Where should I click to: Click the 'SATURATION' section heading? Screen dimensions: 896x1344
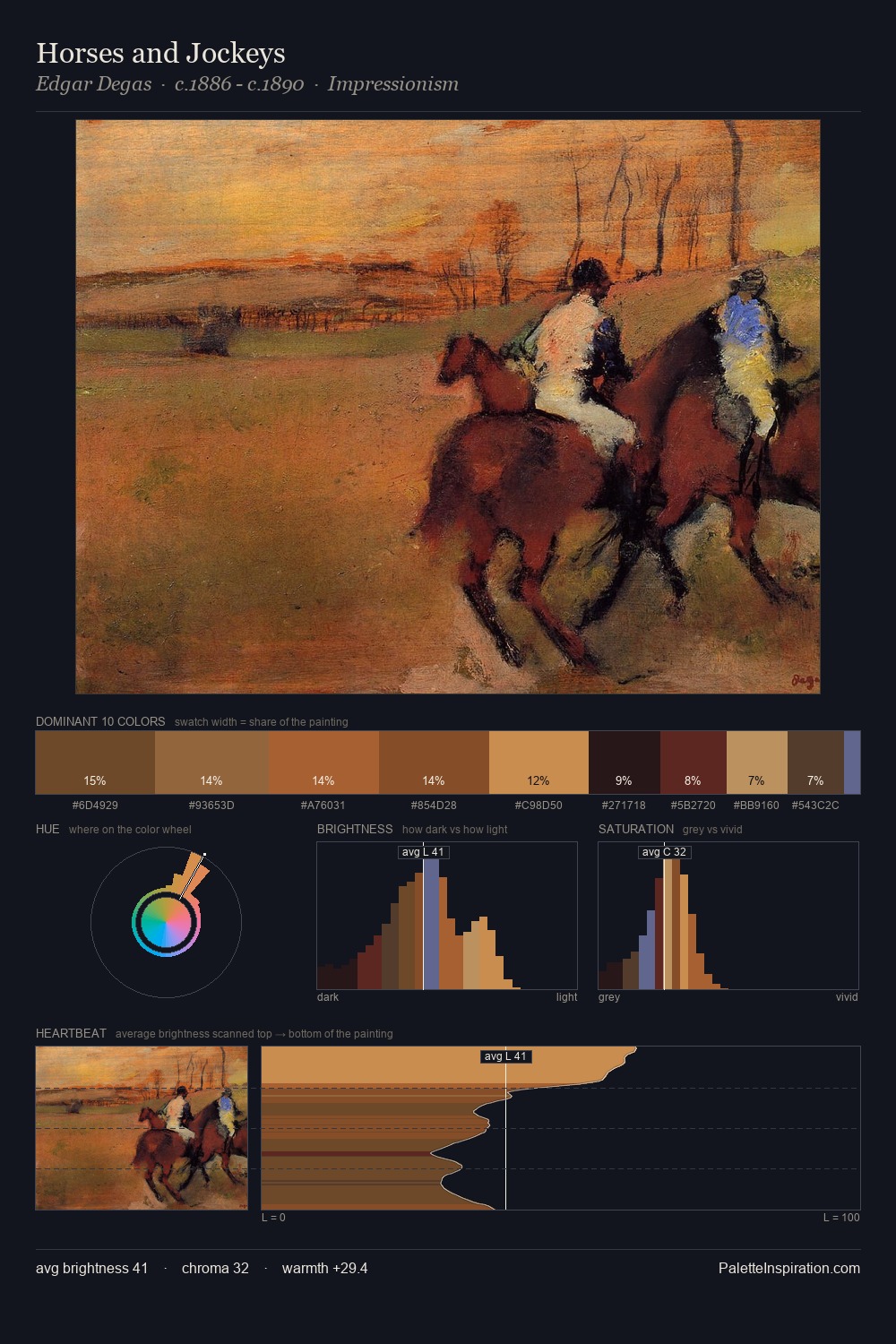[636, 829]
